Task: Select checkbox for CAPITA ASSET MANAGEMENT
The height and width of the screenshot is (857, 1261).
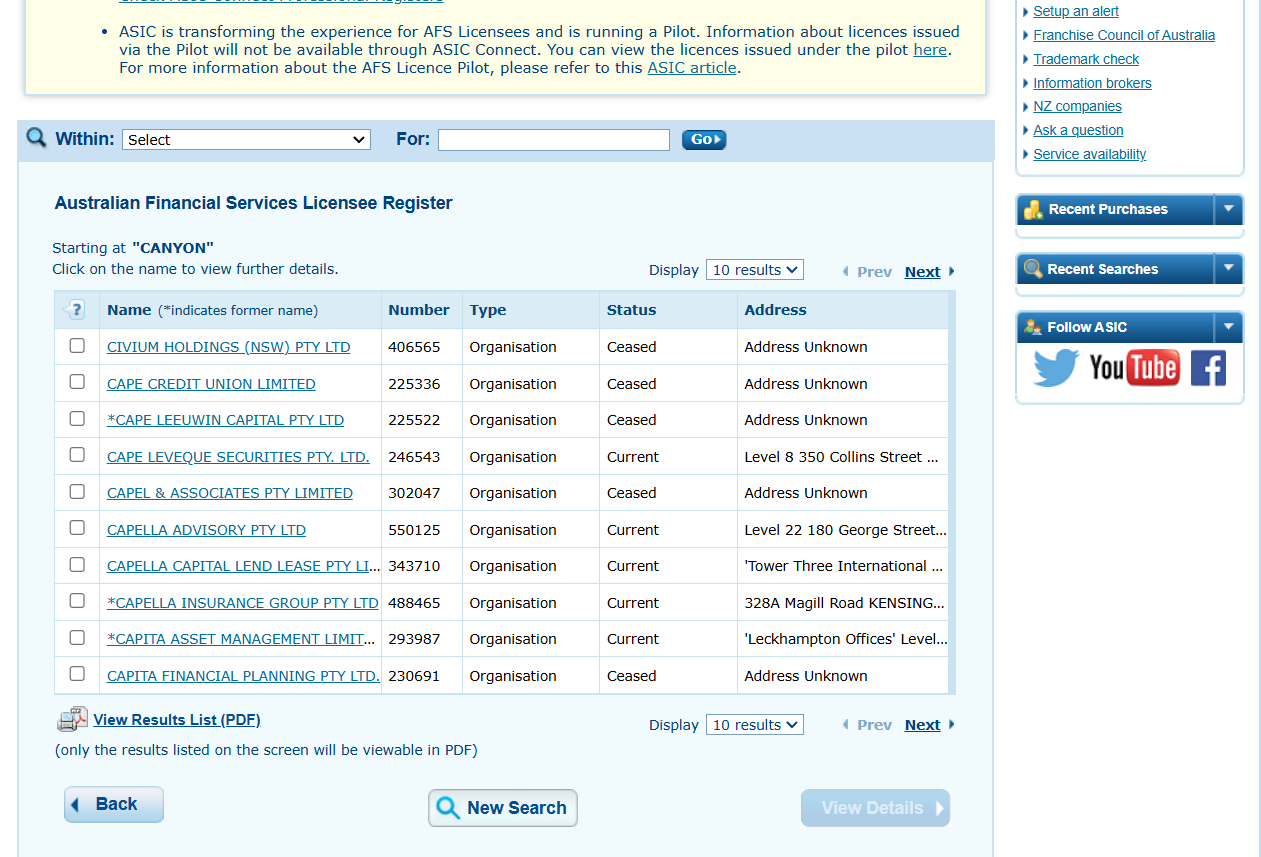Action: click(x=77, y=637)
